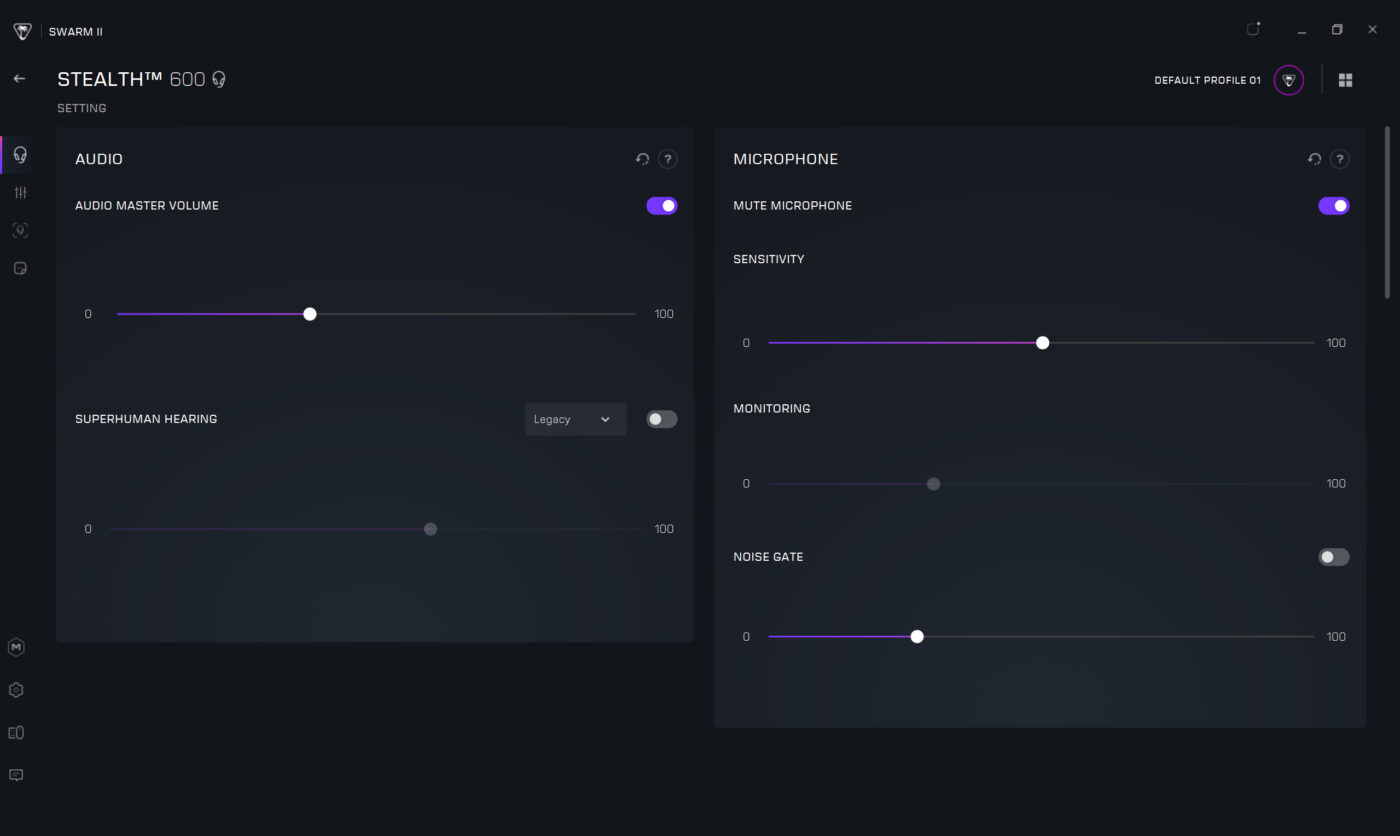Click the Turtle Beach logo in title bar
Screen dimensions: 1400x836
point(22,31)
